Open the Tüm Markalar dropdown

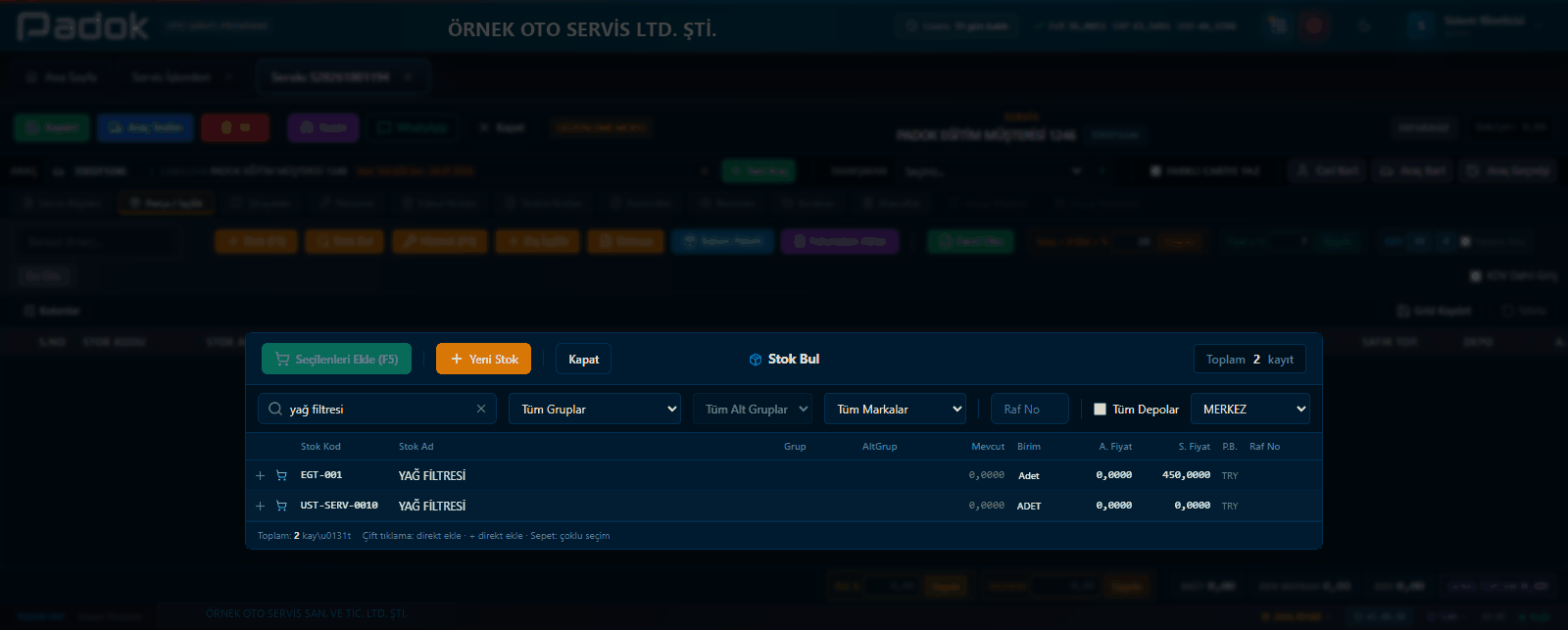click(x=896, y=409)
